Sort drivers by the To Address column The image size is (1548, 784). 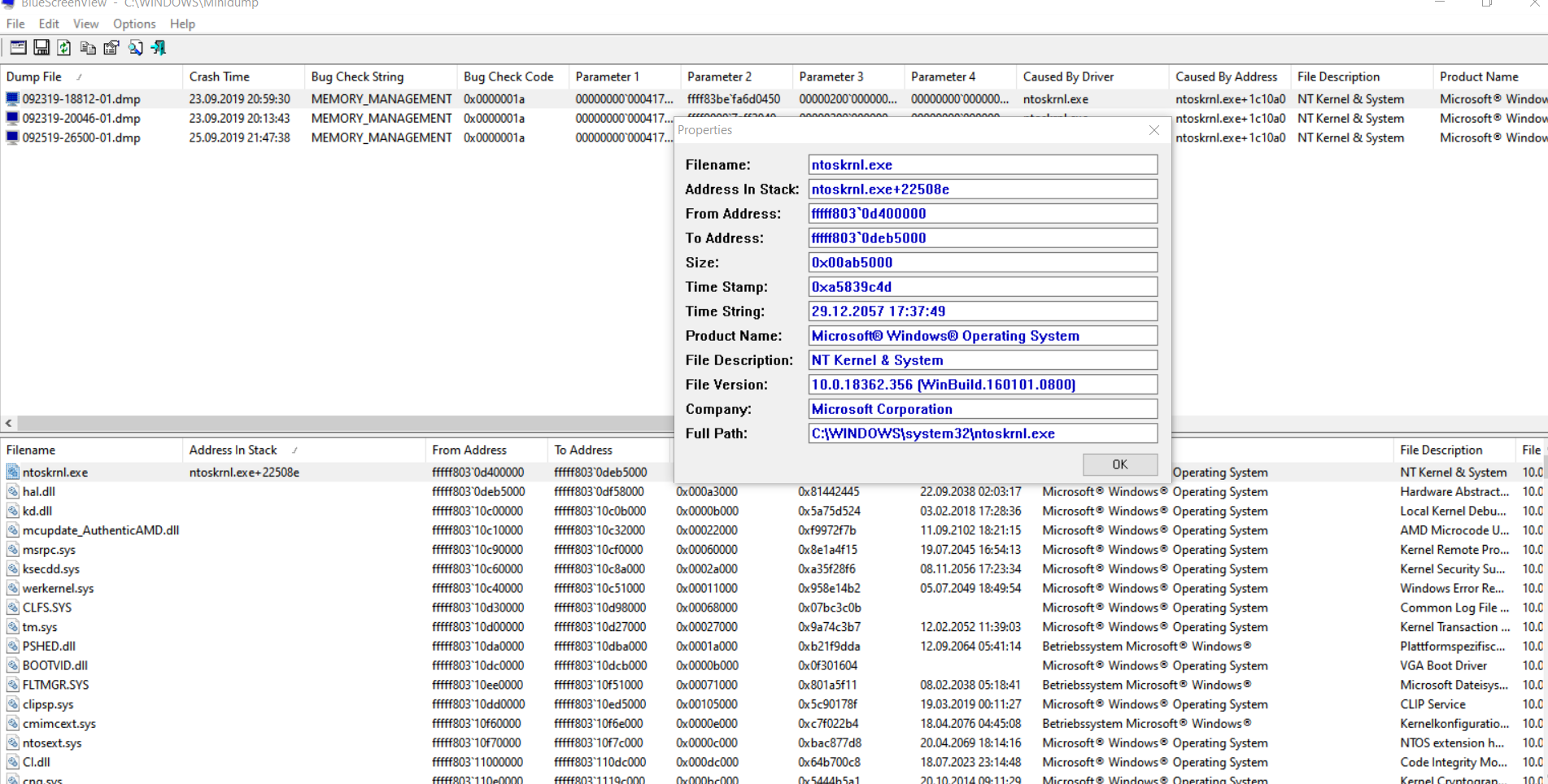point(609,450)
